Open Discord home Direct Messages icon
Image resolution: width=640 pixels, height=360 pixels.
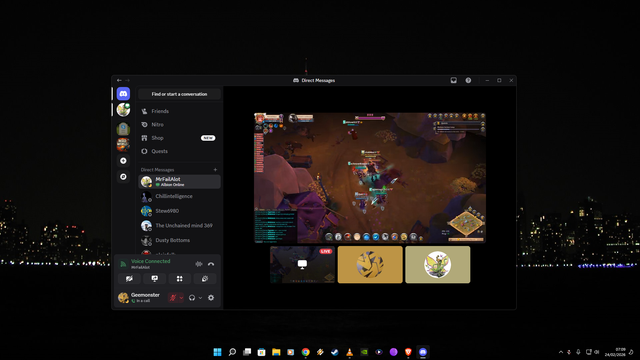pos(123,94)
